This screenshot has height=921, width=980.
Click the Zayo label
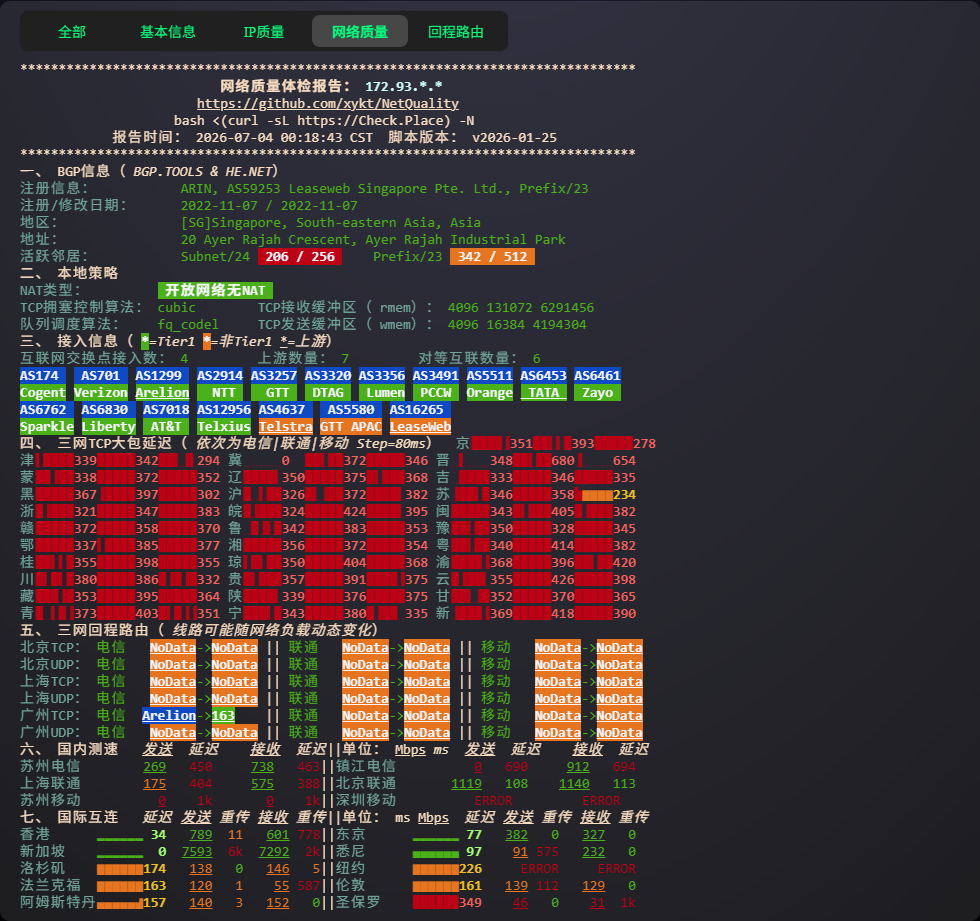(598, 392)
